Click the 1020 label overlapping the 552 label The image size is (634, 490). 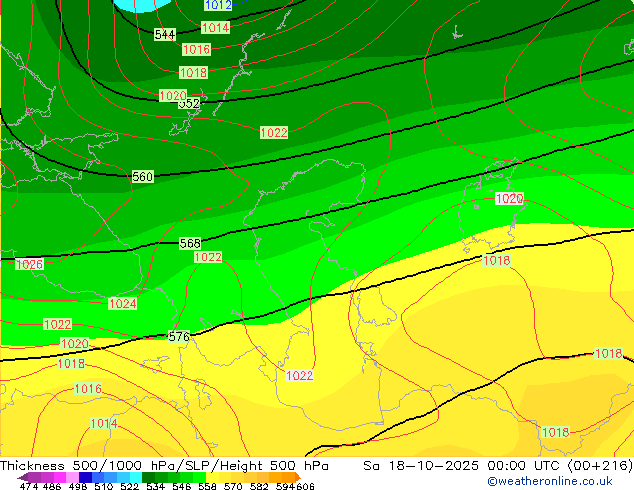(173, 95)
